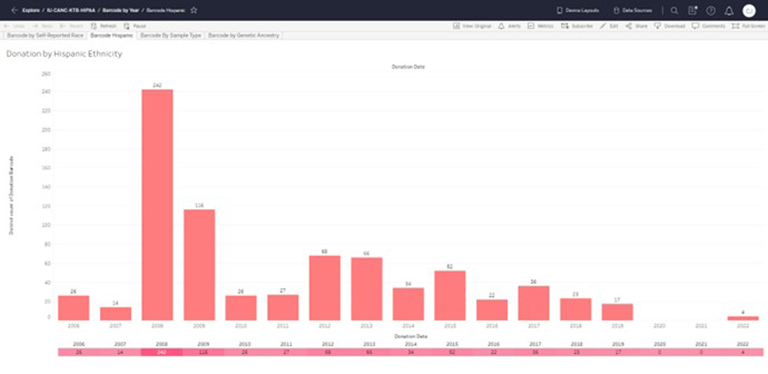Viewport: 768px width, 374px height.
Task: Select the 2008 bar labeled 242
Action: [157, 205]
